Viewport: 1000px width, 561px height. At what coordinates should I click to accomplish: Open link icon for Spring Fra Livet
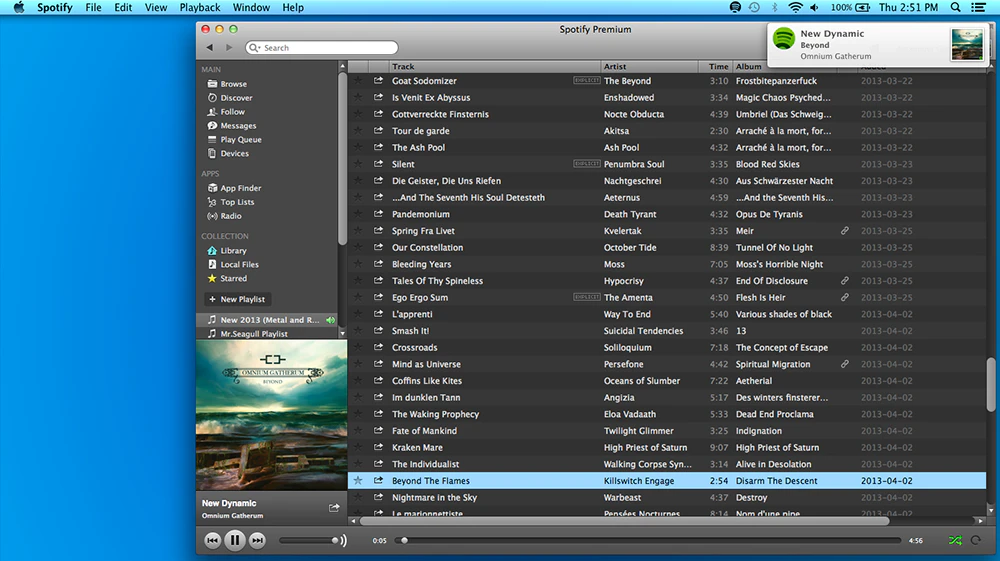point(844,231)
